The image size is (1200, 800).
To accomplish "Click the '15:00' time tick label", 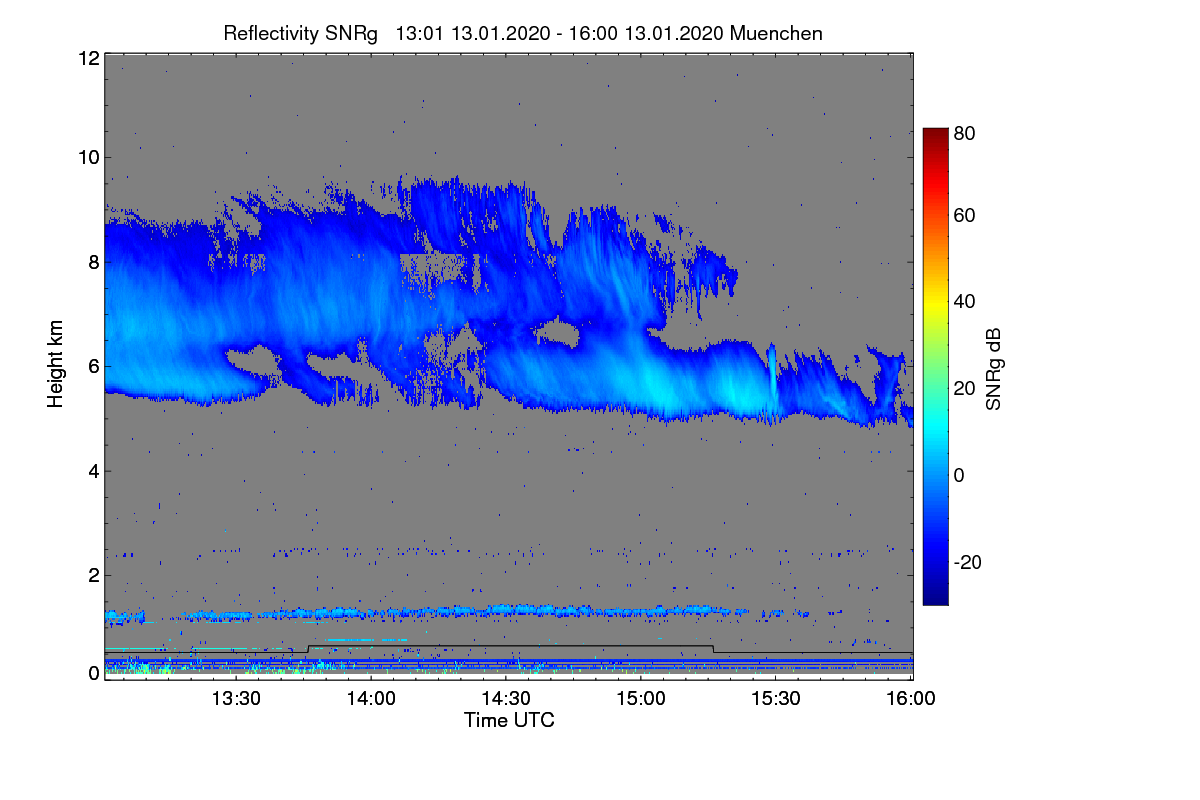I will coord(641,699).
